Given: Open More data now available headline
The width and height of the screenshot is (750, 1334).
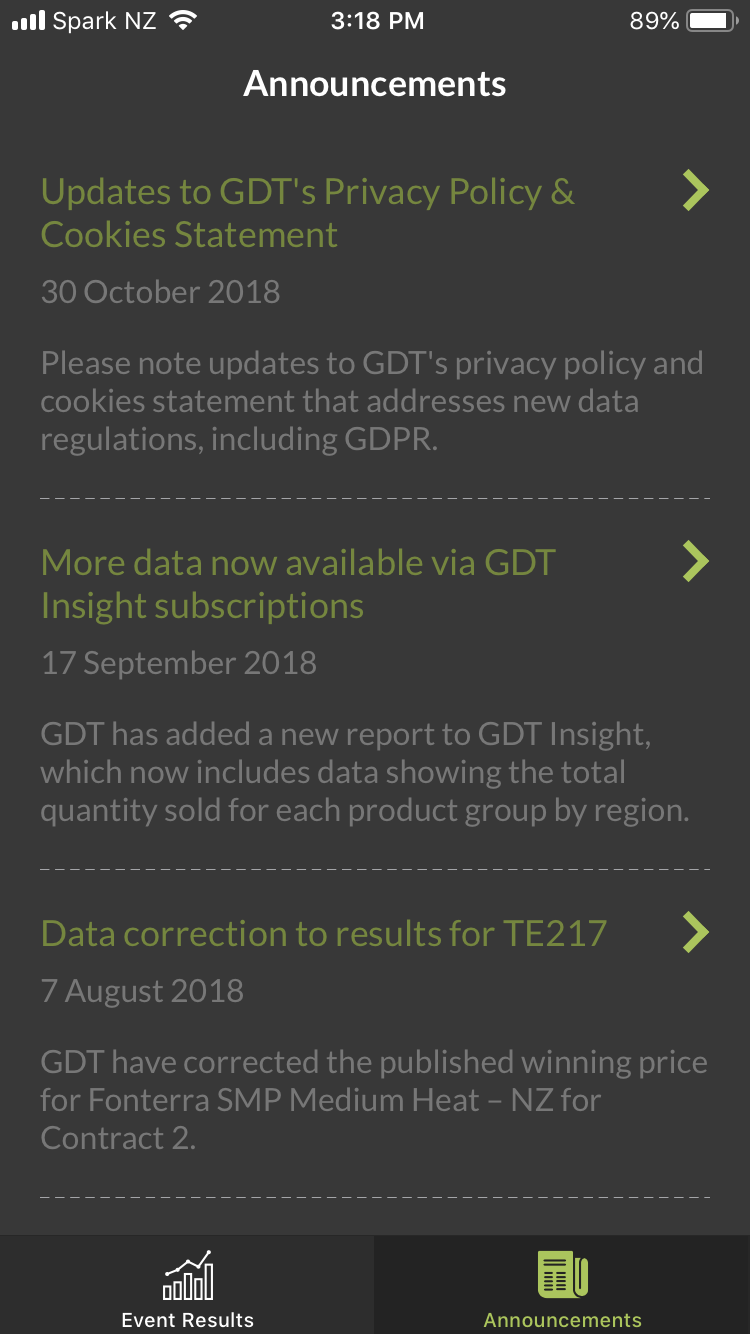Looking at the screenshot, I should 298,583.
